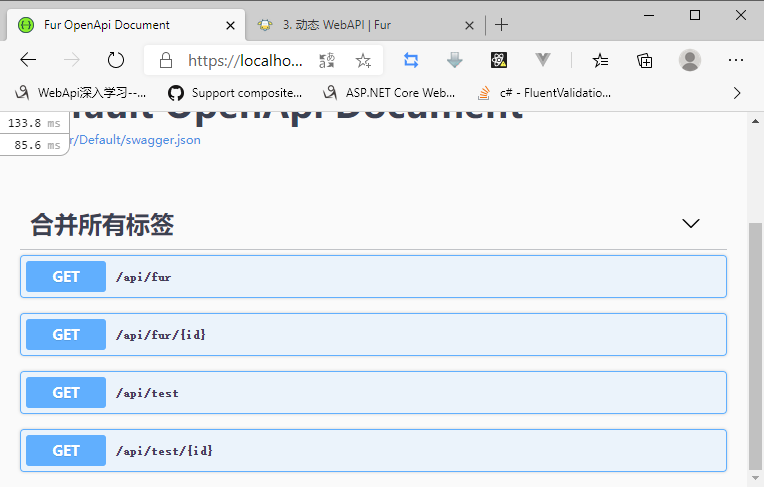The image size is (764, 487).
Task: Refresh the current page
Action: [116, 60]
